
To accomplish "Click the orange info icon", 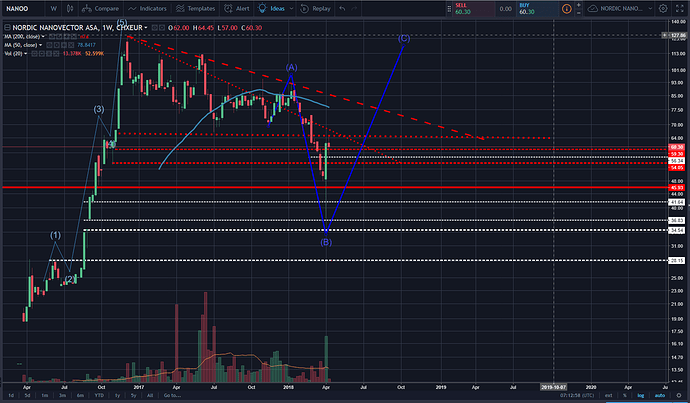I will point(566,8).
